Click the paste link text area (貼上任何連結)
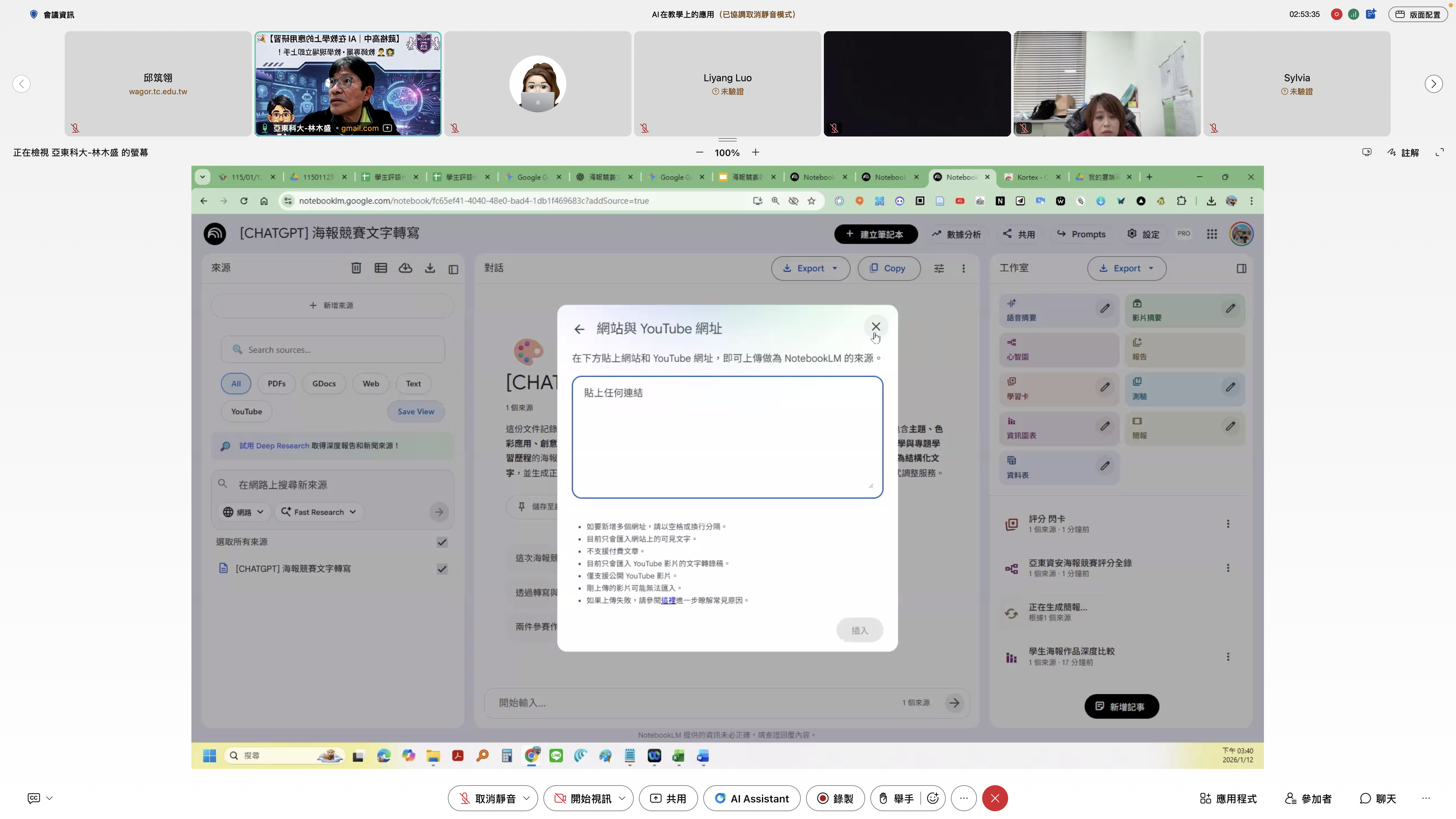 coord(727,436)
